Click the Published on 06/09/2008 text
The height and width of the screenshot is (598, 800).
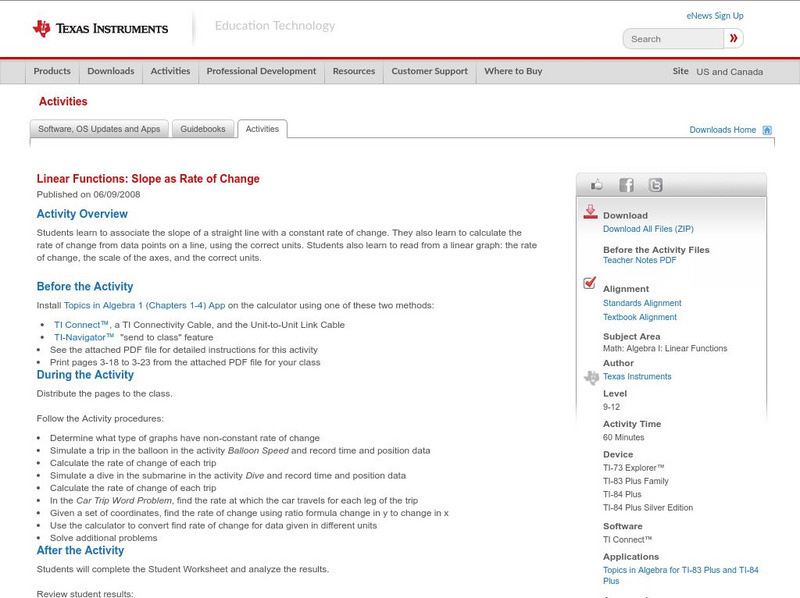(x=88, y=194)
